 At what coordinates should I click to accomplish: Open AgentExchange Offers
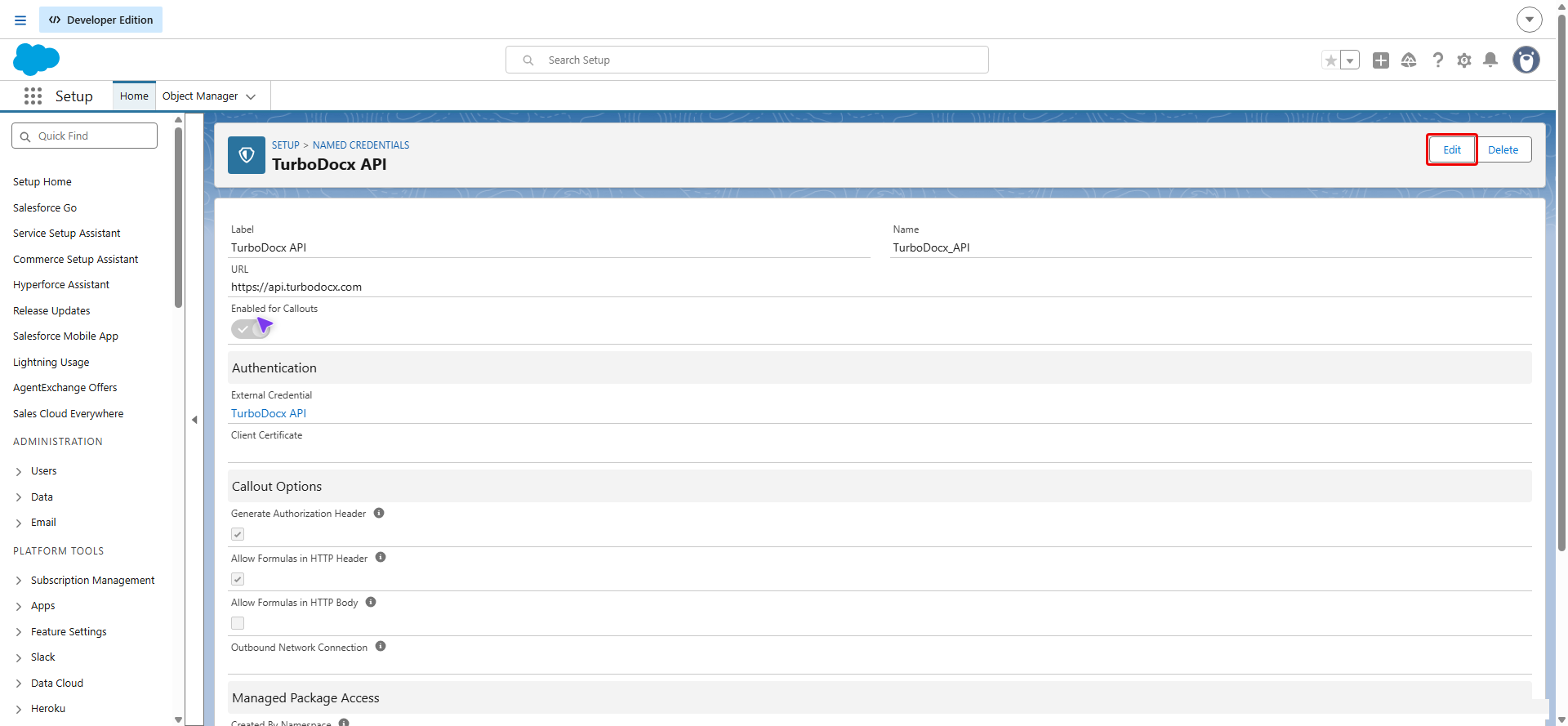[x=65, y=388]
